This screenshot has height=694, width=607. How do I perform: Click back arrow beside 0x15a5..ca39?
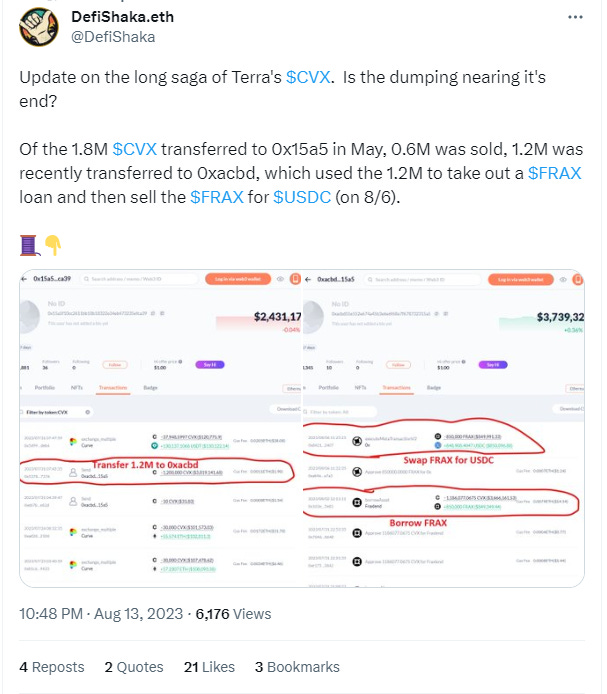click(24, 279)
